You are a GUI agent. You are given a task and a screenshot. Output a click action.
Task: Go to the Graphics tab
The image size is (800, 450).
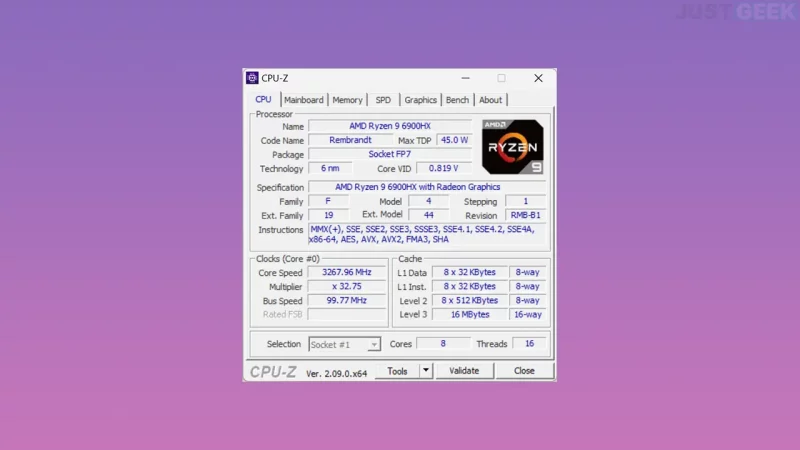tap(420, 100)
